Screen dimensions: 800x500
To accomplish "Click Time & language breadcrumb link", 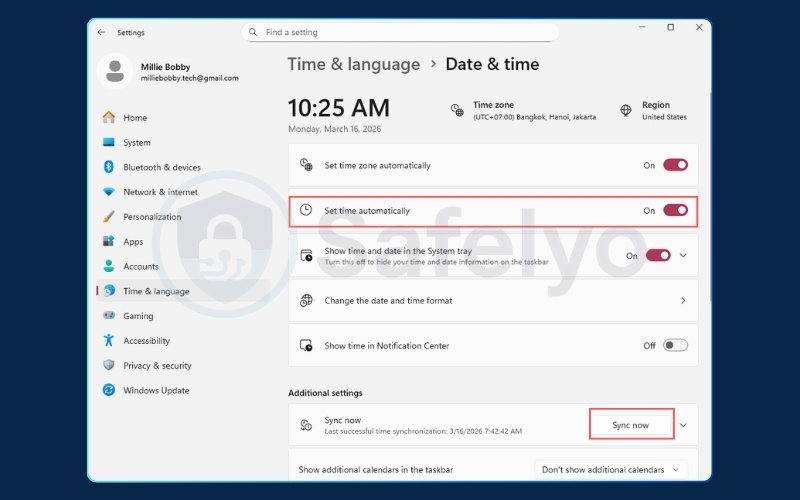I will [354, 64].
